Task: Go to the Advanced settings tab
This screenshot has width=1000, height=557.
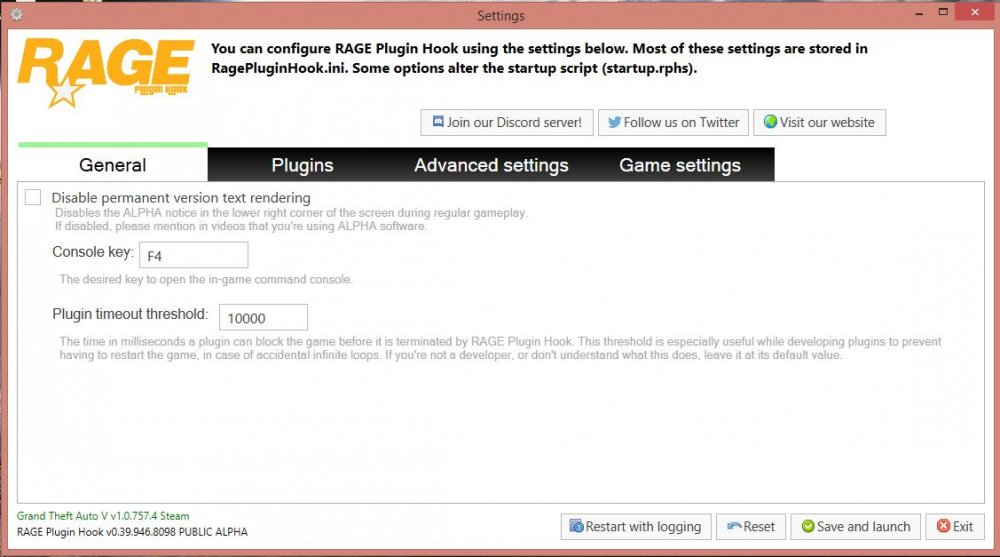Action: click(x=491, y=165)
